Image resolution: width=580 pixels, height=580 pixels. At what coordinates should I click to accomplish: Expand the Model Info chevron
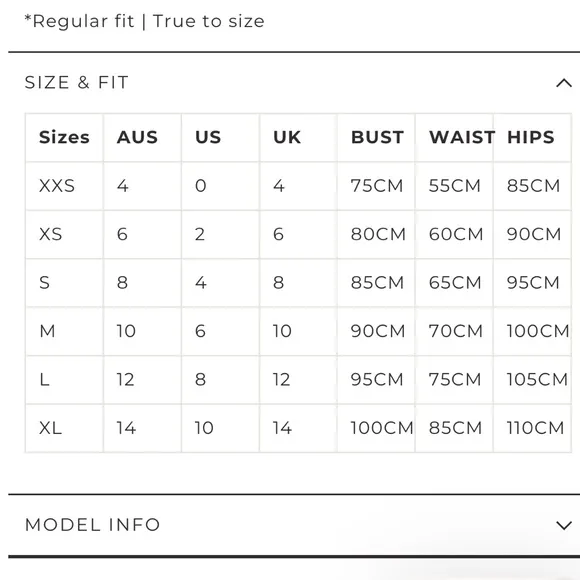[x=564, y=525]
